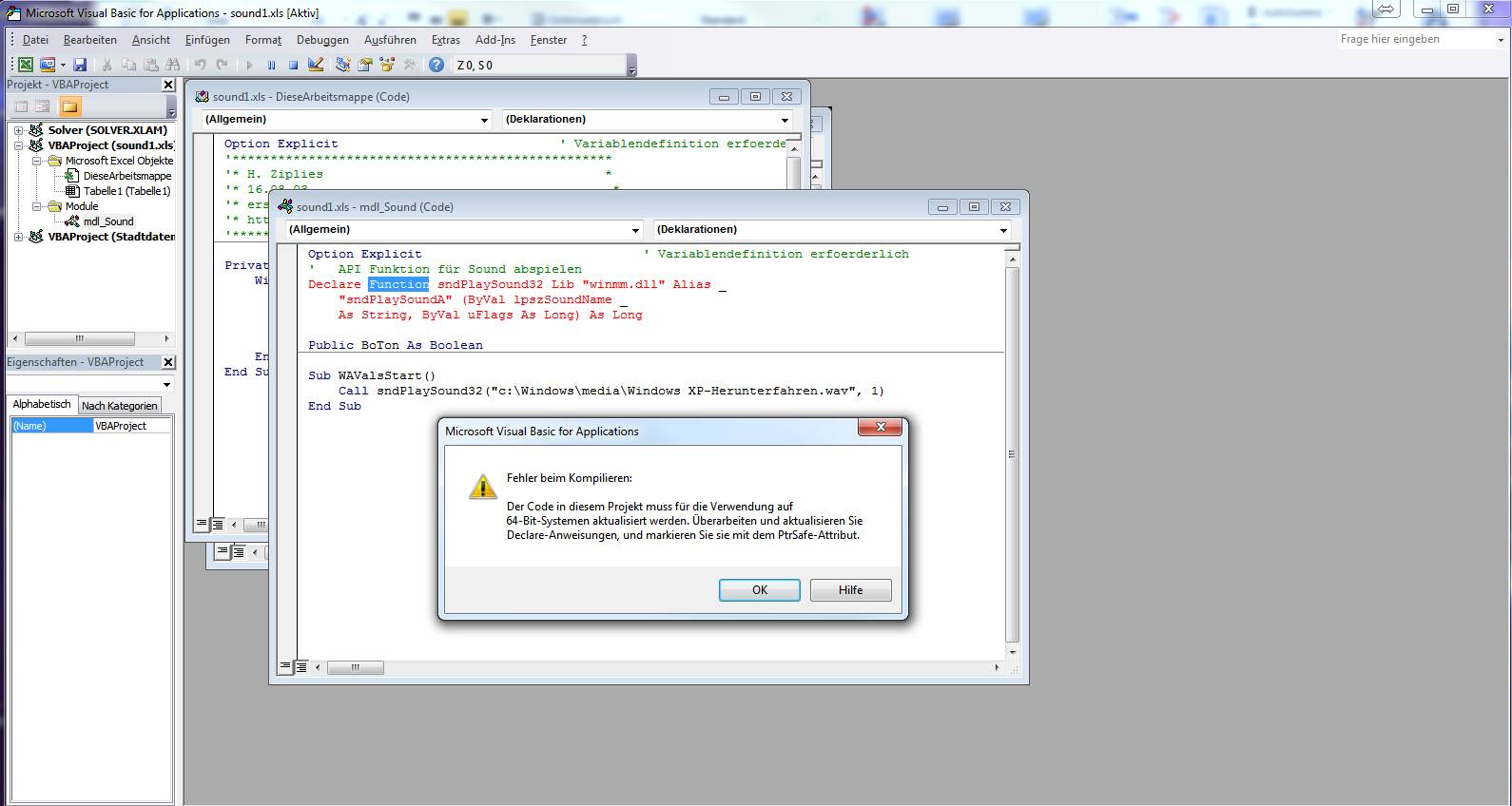The height and width of the screenshot is (806, 1512).
Task: Save the project with the floppy disk icon
Action: coord(80,65)
